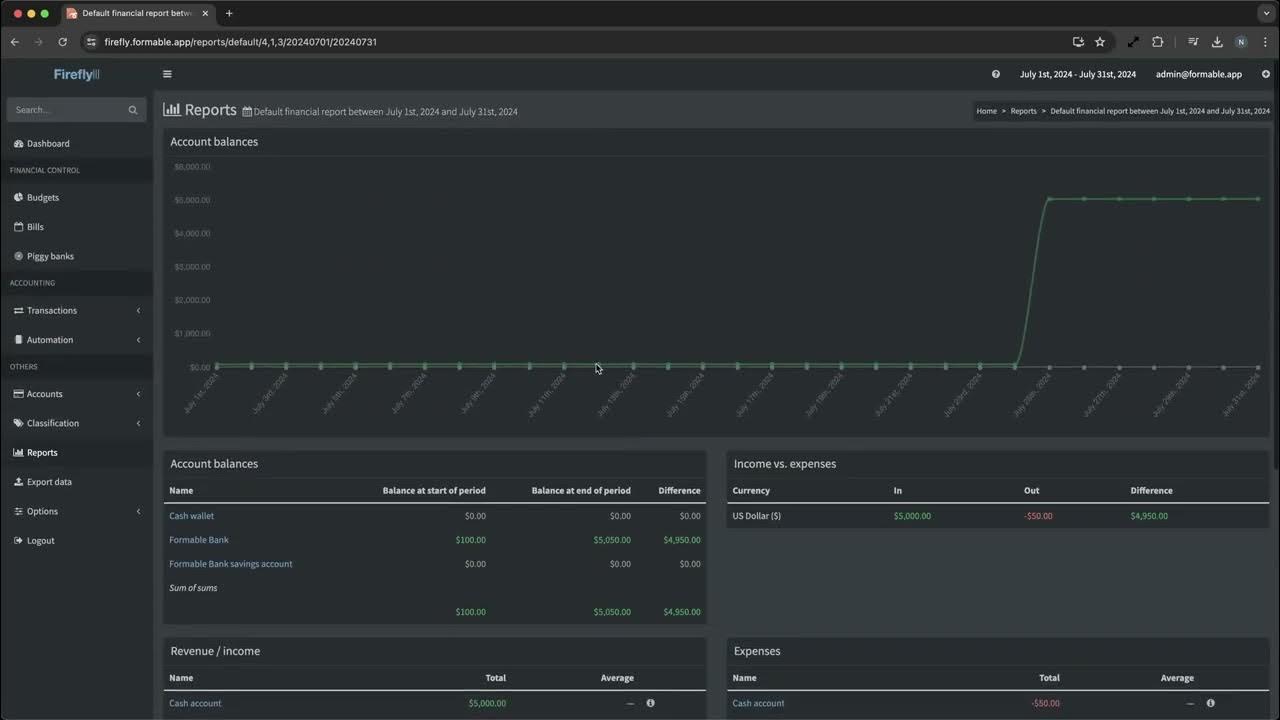Screen dimensions: 1280x720
Task: Open Bills from the sidebar
Action: (35, 227)
